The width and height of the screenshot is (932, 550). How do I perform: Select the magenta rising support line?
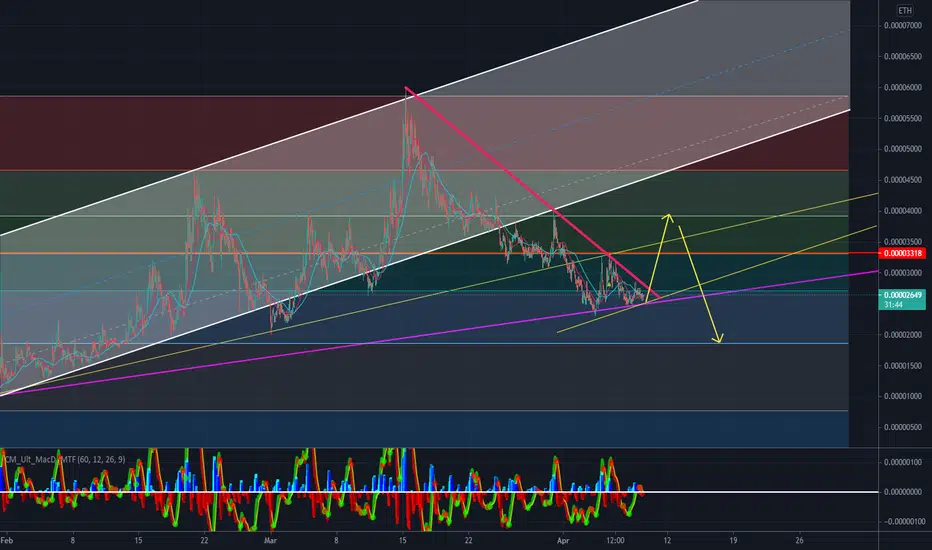(440, 332)
